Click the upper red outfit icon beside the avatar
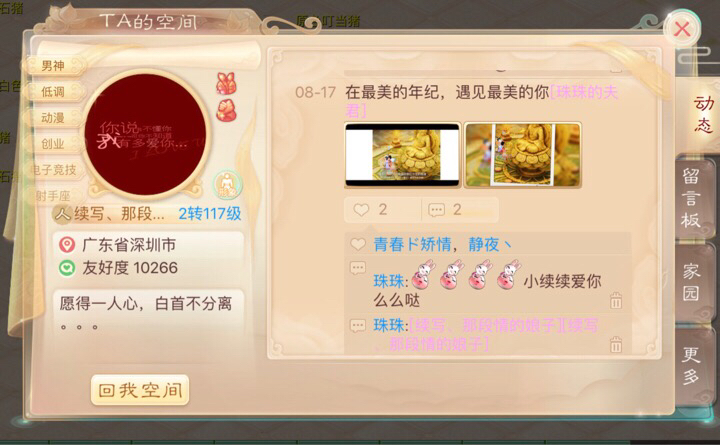Screen dimensions: 720x445 226,84
